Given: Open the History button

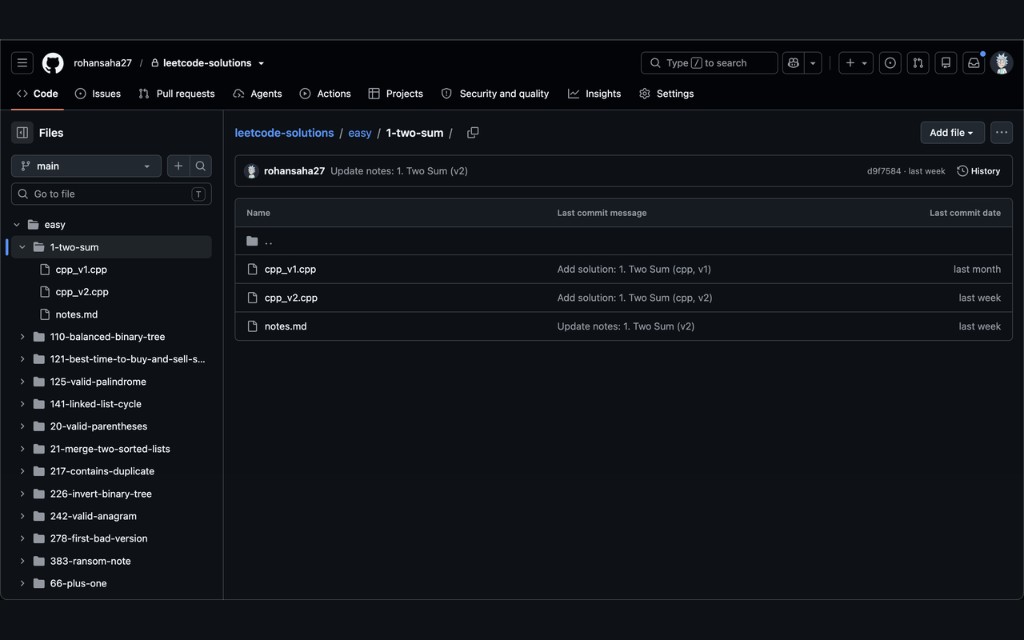Looking at the screenshot, I should 978,171.
